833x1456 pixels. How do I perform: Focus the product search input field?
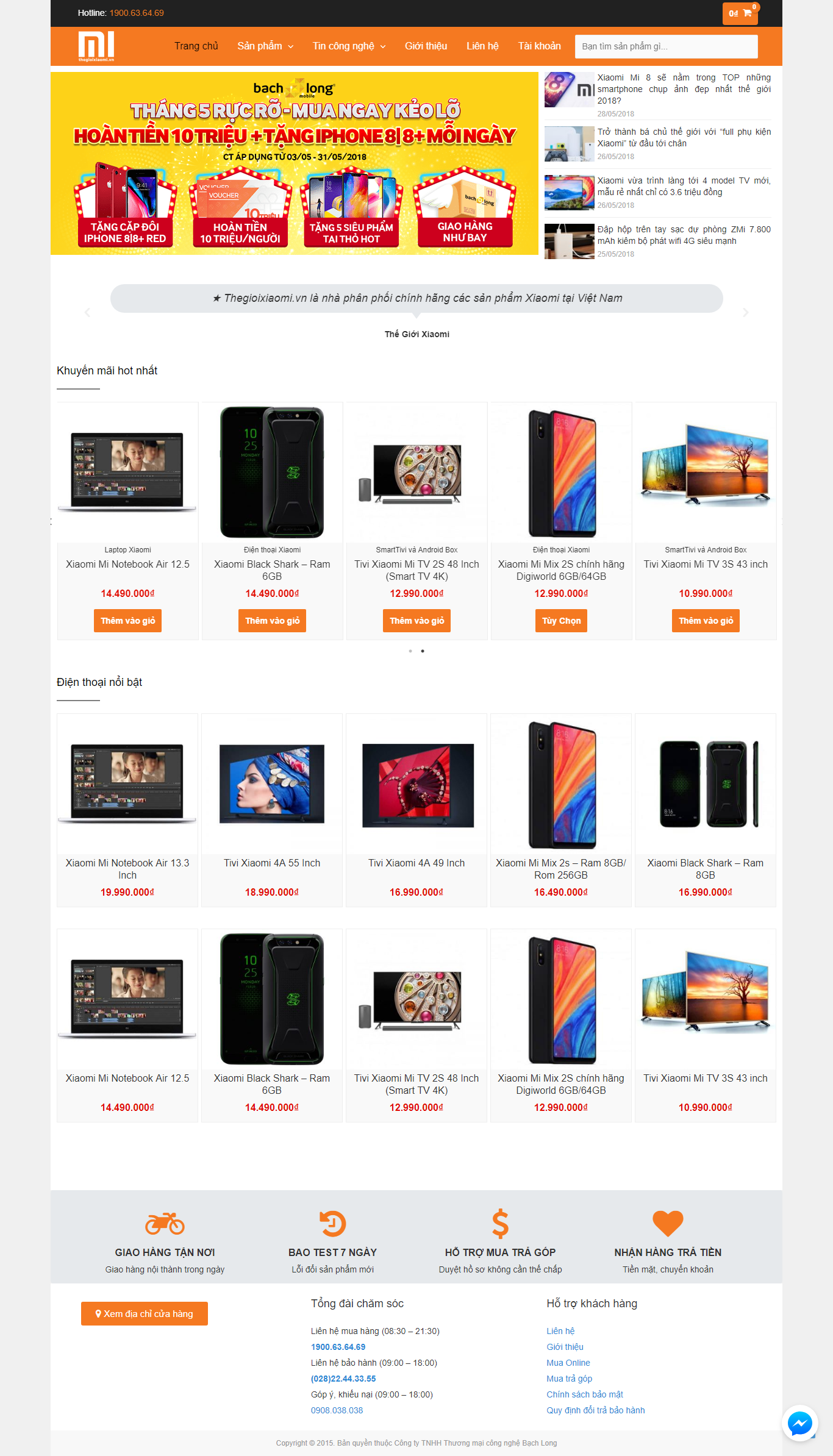point(666,46)
